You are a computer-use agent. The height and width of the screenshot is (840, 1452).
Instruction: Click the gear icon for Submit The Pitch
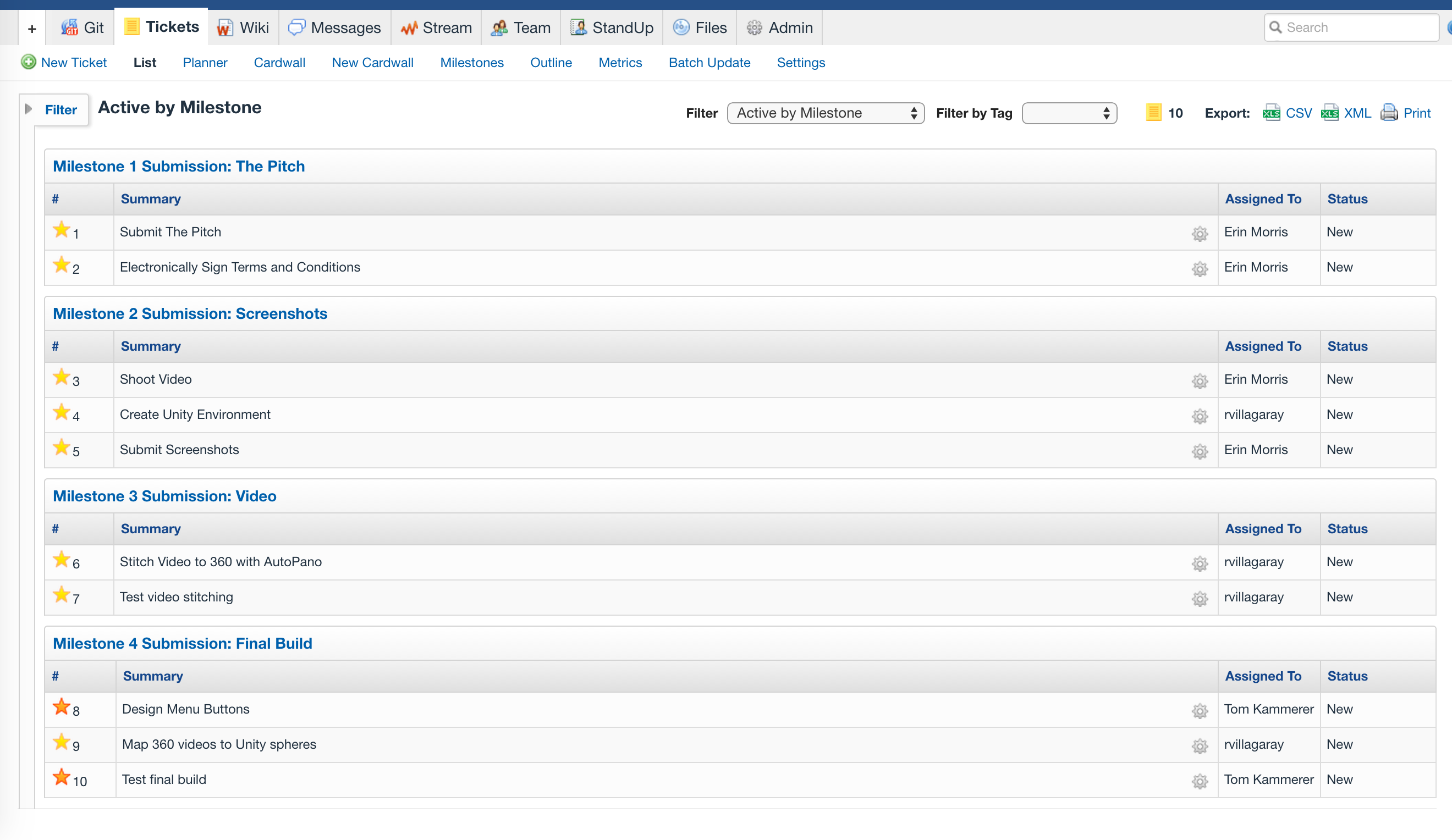tap(1200, 234)
